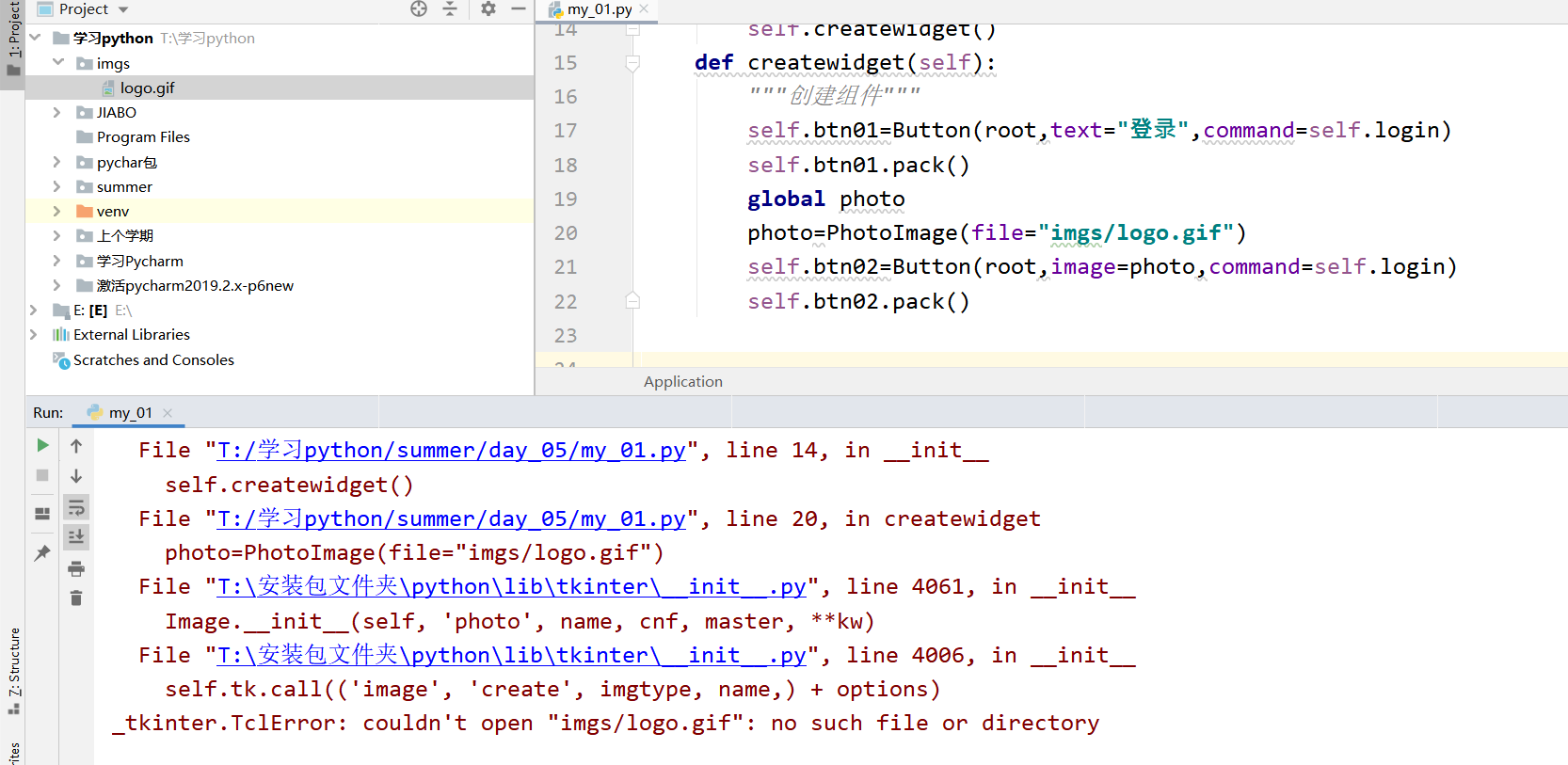The width and height of the screenshot is (1568, 765).
Task: Open the Z: Structure side tool tab
Action: [14, 670]
